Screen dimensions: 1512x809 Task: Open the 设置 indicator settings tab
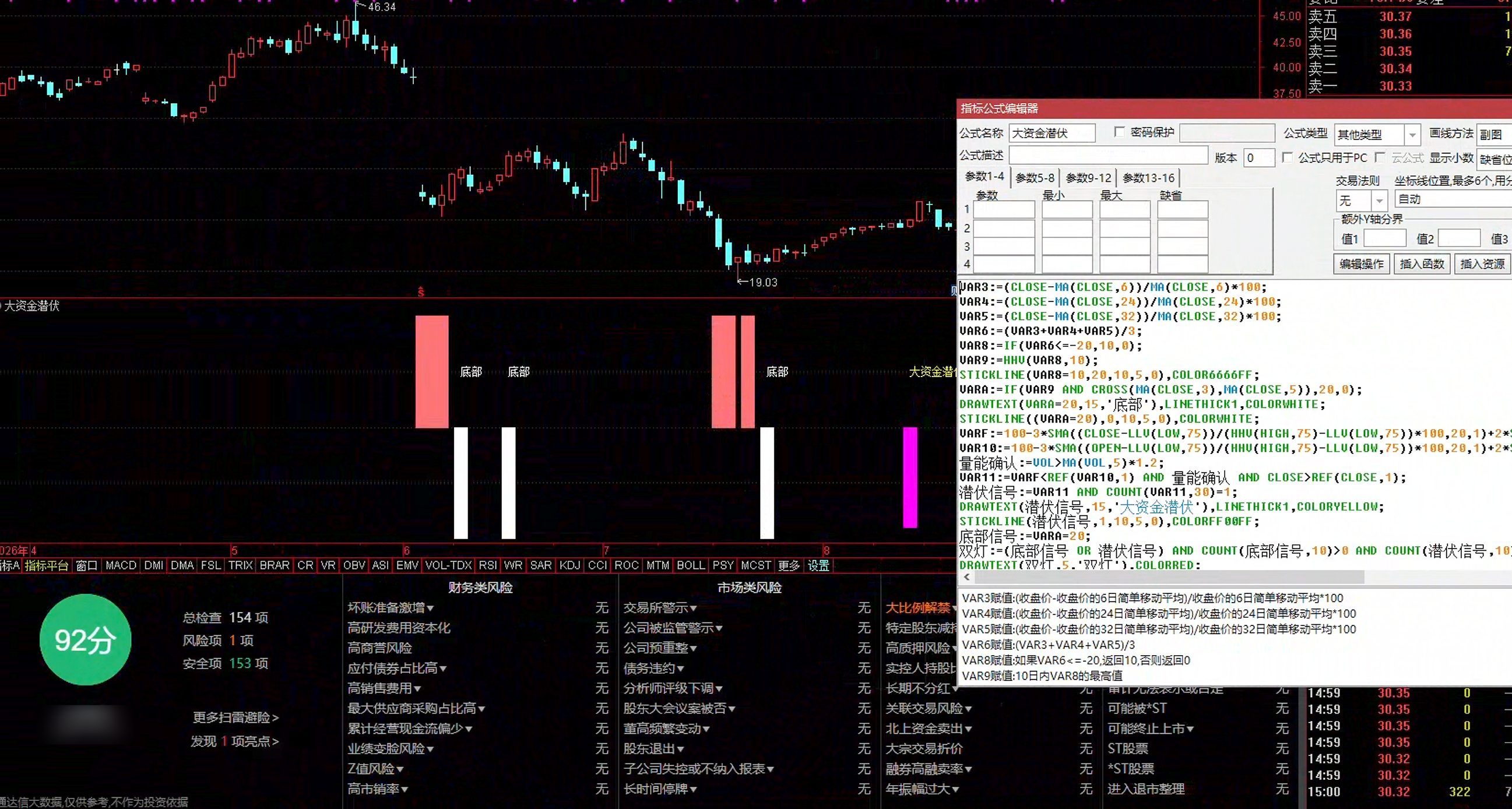pyautogui.click(x=818, y=565)
